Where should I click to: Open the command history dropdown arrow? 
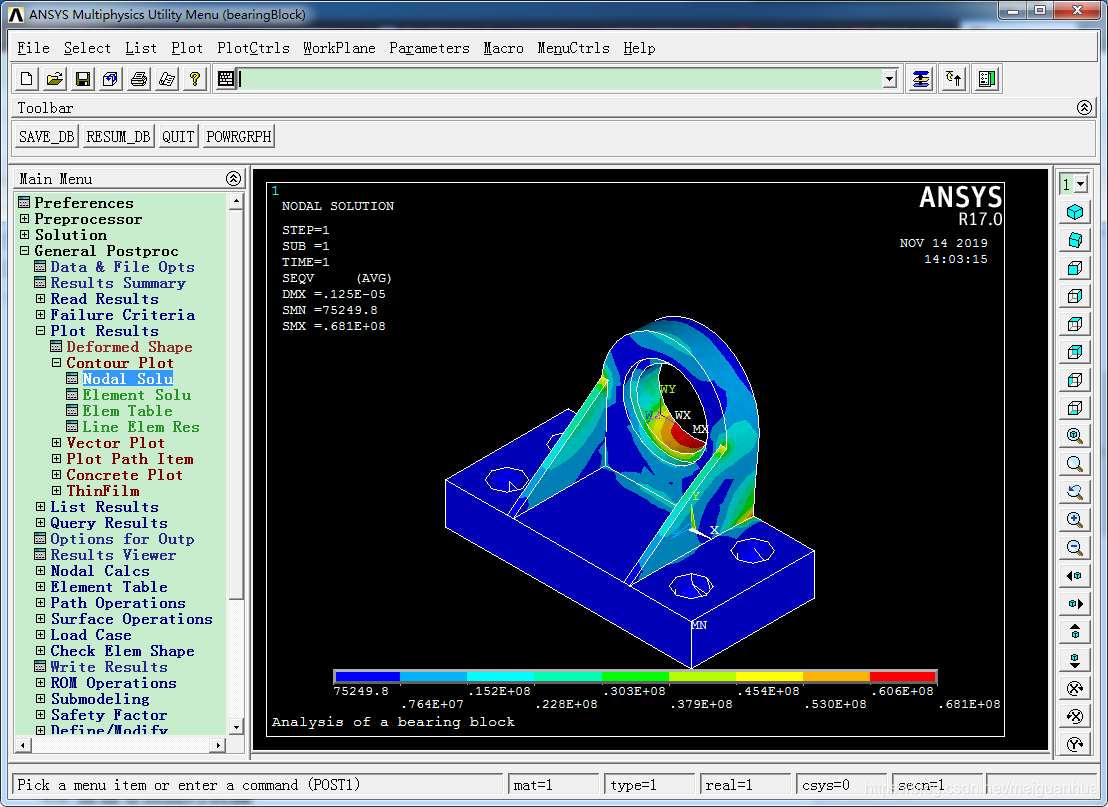(x=890, y=79)
